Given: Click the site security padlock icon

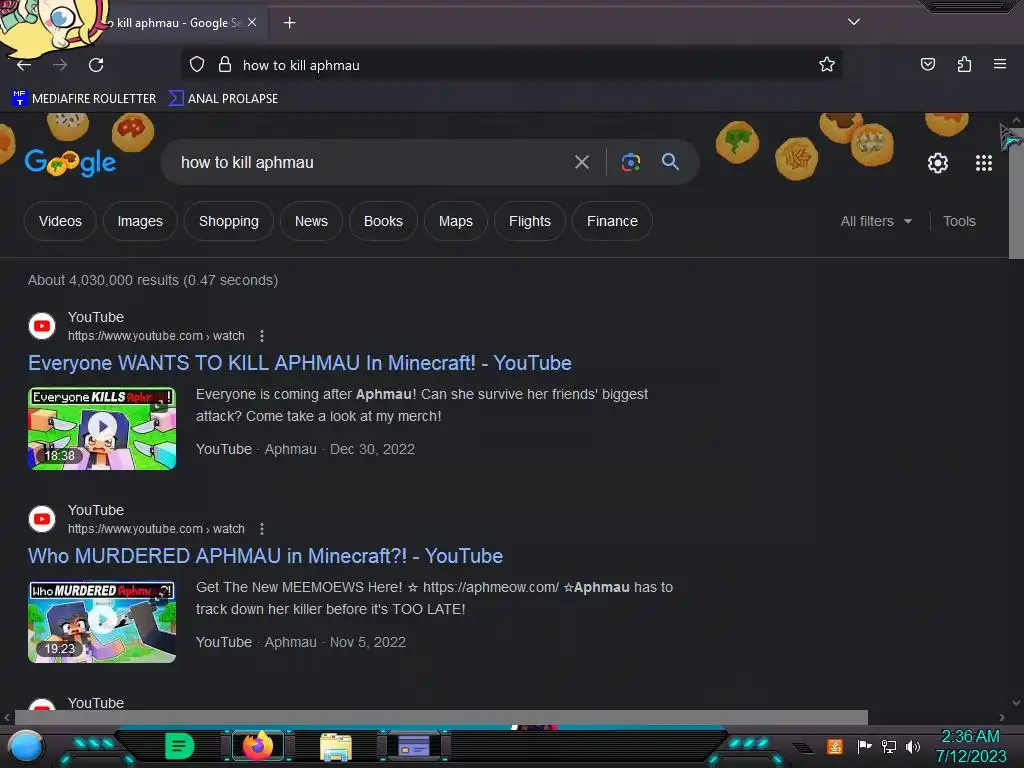Looking at the screenshot, I should click(225, 64).
